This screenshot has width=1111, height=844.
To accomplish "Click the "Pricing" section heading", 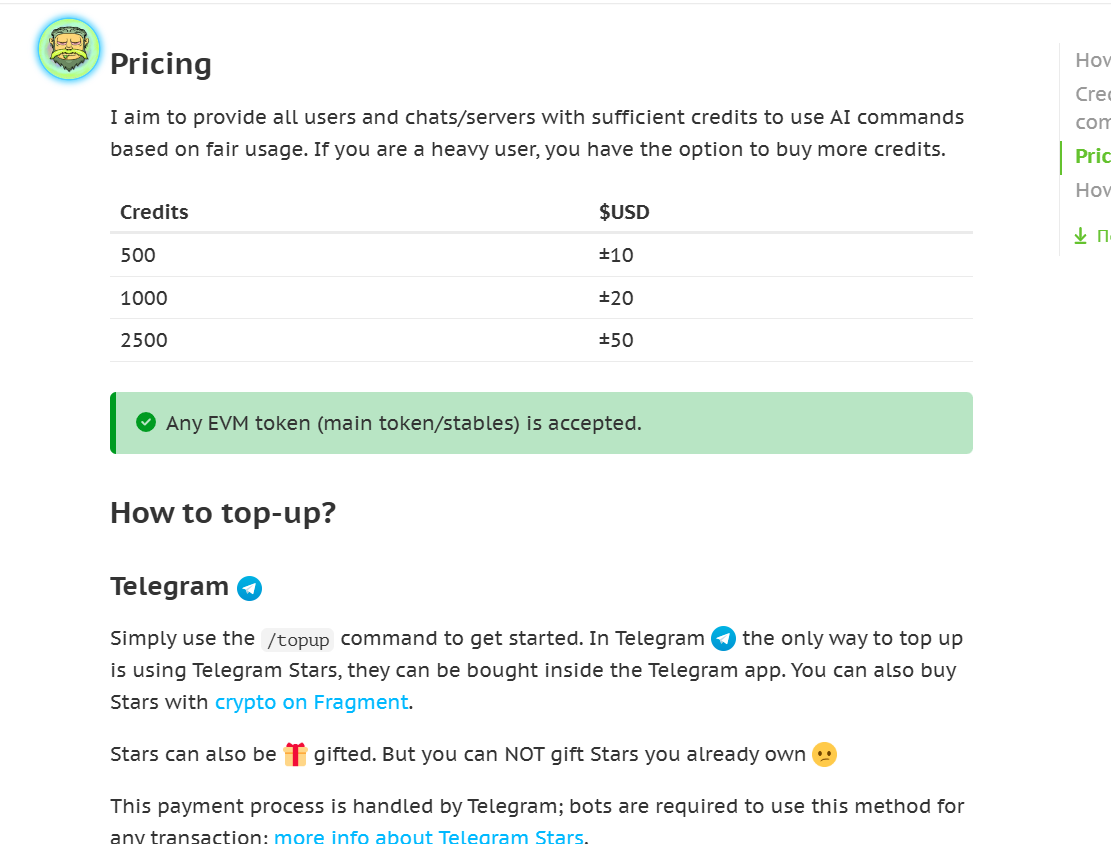I will 161,64.
